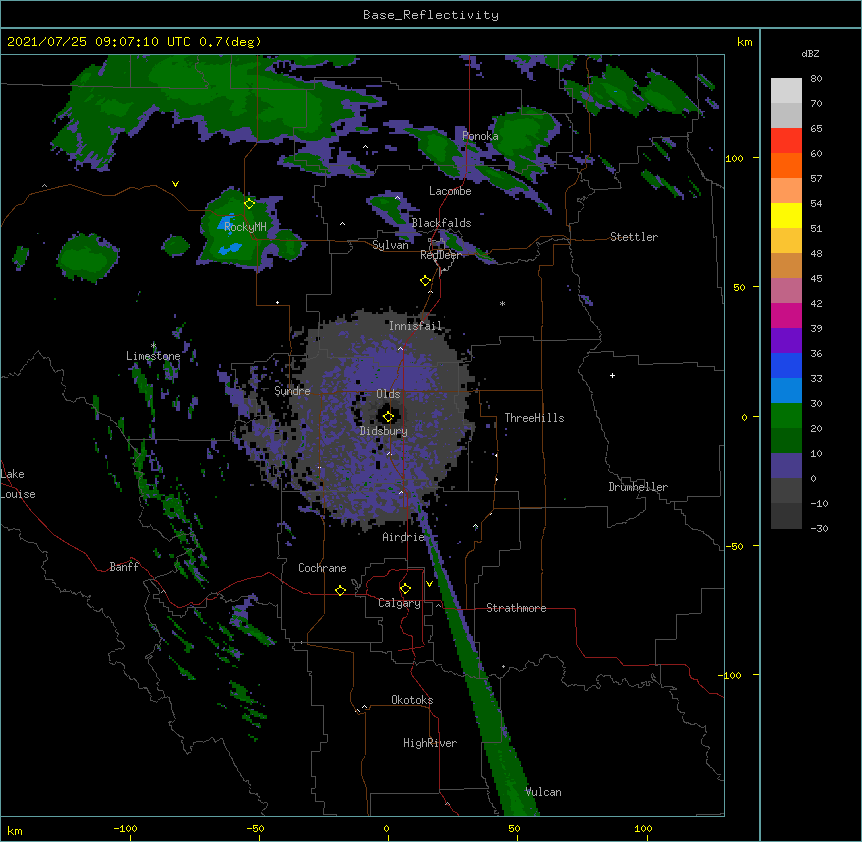Screen dimensions: 862x842
Task: Click the 50 tick label on horizontal axis
Action: click(514, 828)
